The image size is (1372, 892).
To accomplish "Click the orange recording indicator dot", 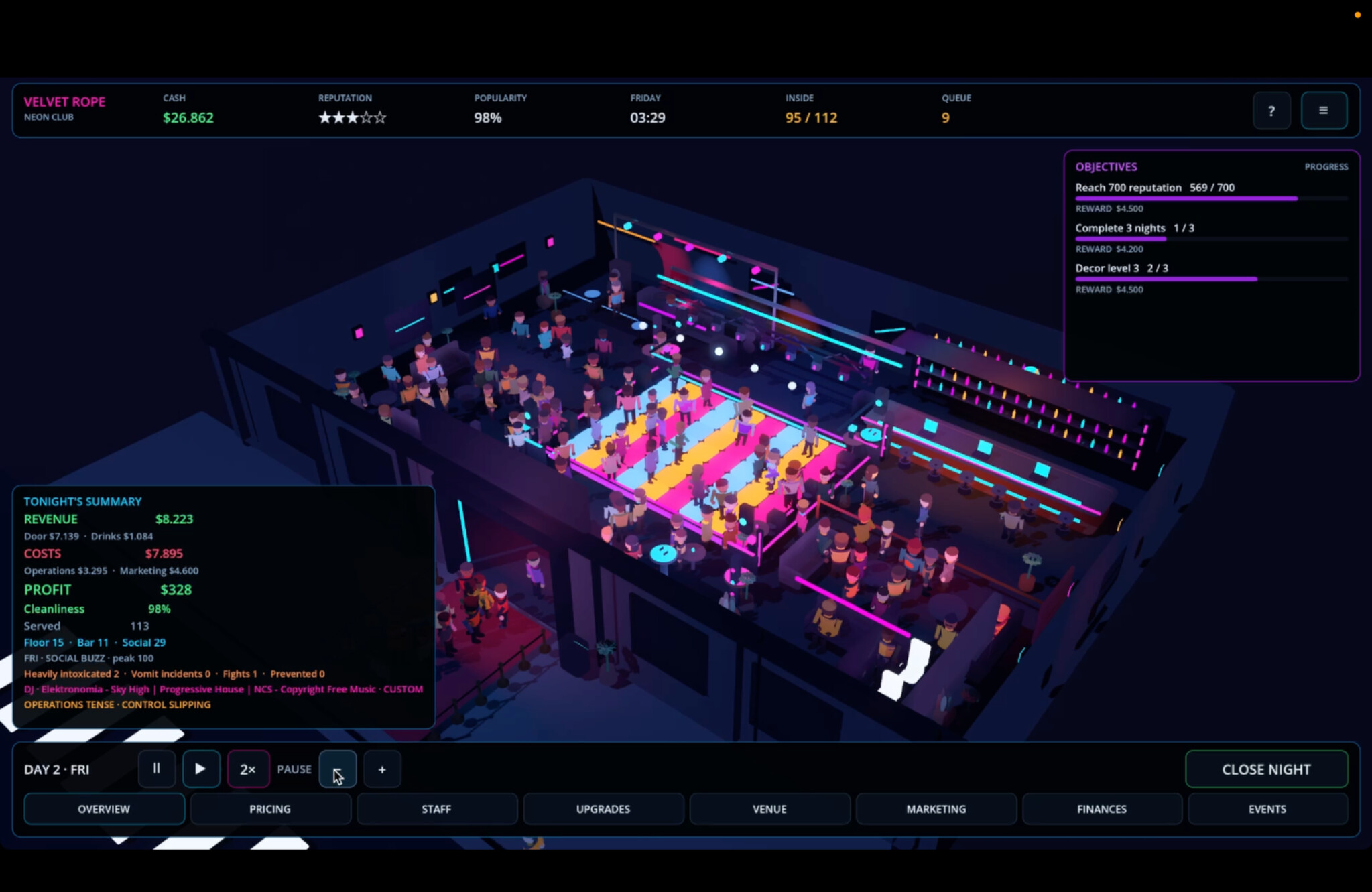I will click(x=1357, y=15).
